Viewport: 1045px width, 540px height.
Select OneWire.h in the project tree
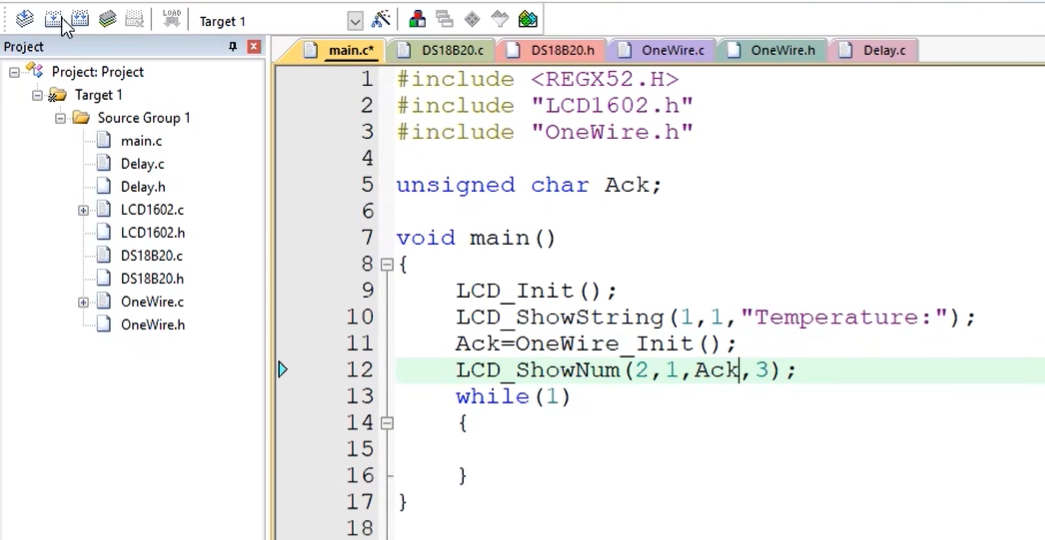pyautogui.click(x=153, y=325)
